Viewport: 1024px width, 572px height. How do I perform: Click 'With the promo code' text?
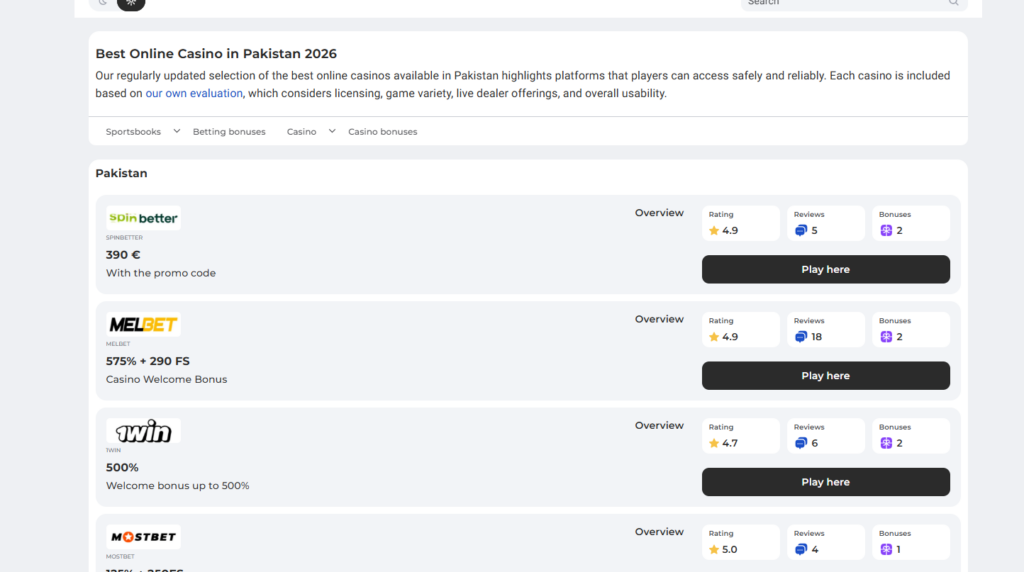click(x=161, y=273)
